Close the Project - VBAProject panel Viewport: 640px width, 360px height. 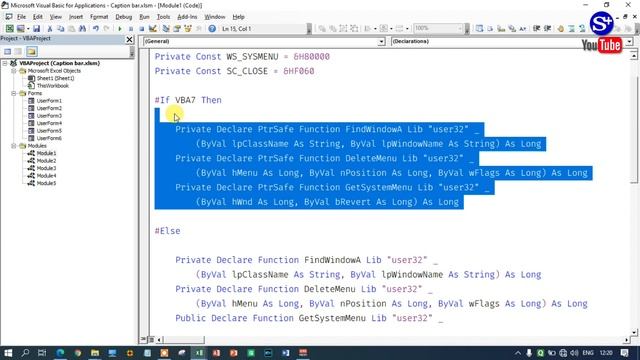pyautogui.click(x=129, y=39)
